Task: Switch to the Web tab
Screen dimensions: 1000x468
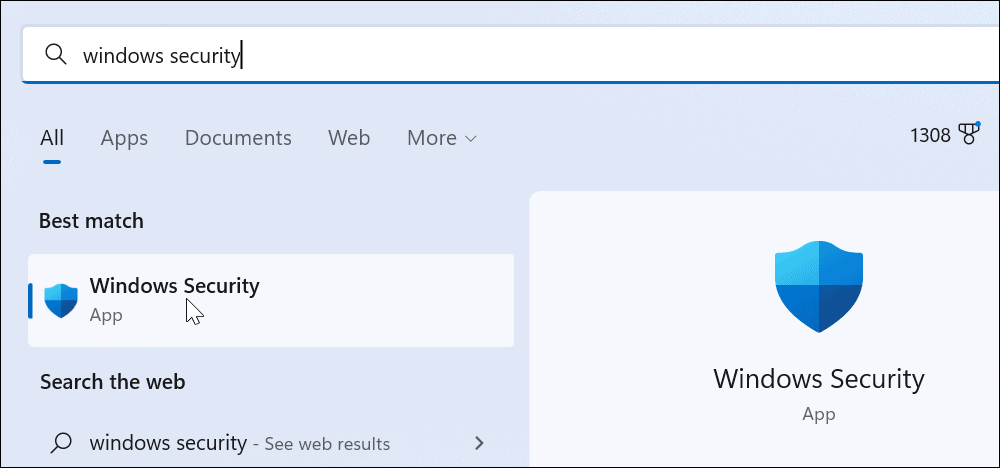Action: point(349,138)
